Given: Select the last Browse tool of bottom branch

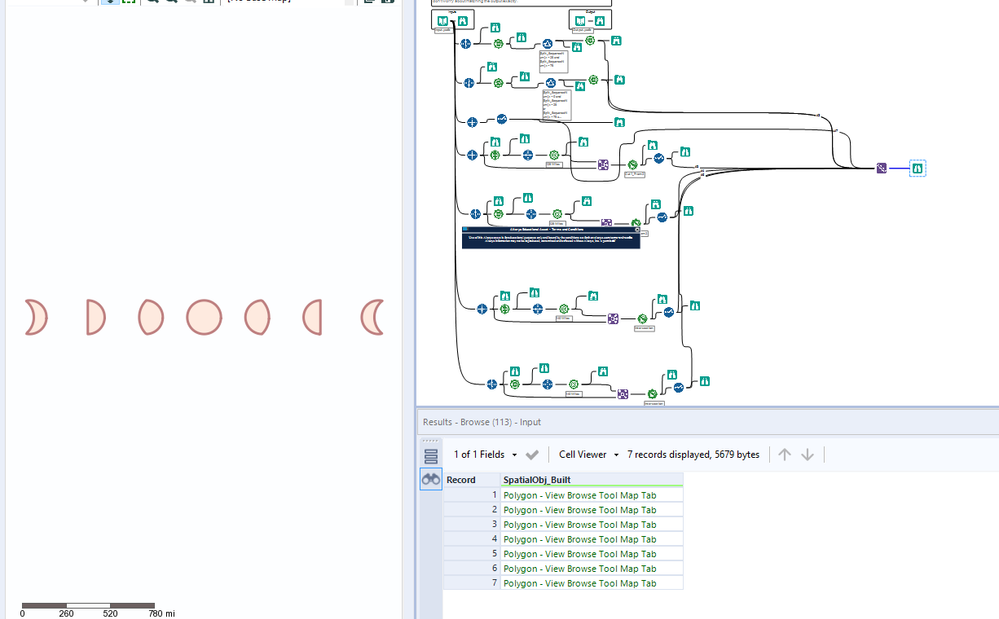Looking at the screenshot, I should tap(705, 381).
